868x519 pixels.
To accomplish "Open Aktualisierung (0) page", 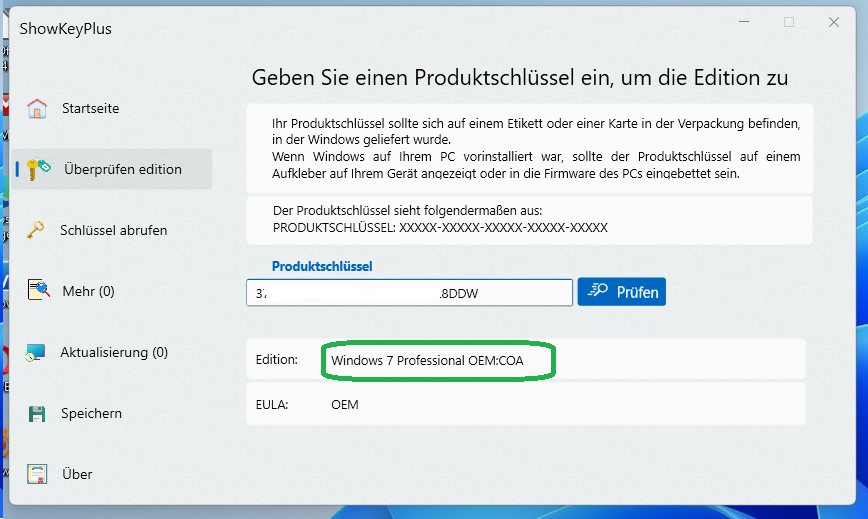I will (x=114, y=352).
